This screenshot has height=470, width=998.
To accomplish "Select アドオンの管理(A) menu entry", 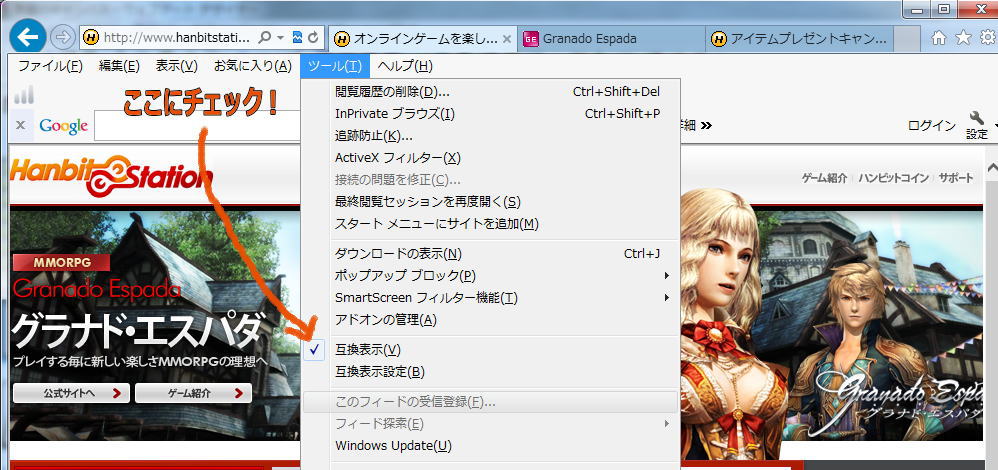I will [490, 320].
